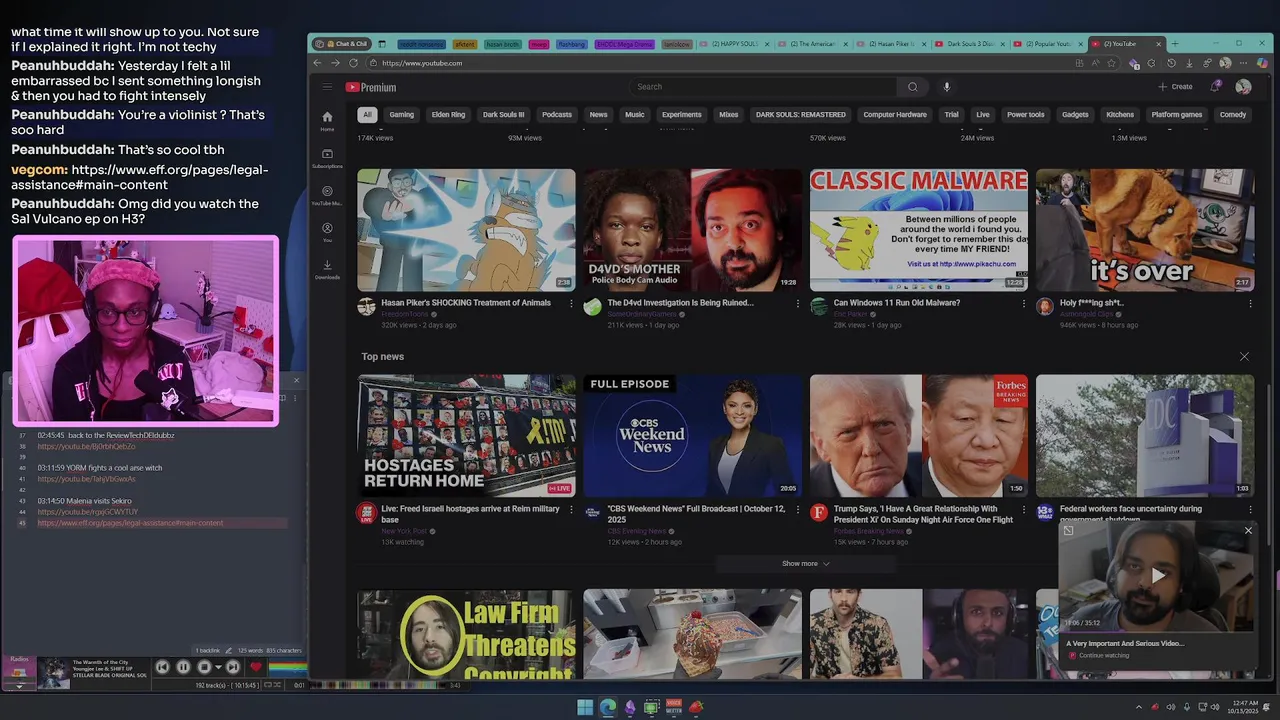This screenshot has height=720, width=1280.
Task: Open eff.org legal-assistance link in notes
Action: [x=130, y=523]
